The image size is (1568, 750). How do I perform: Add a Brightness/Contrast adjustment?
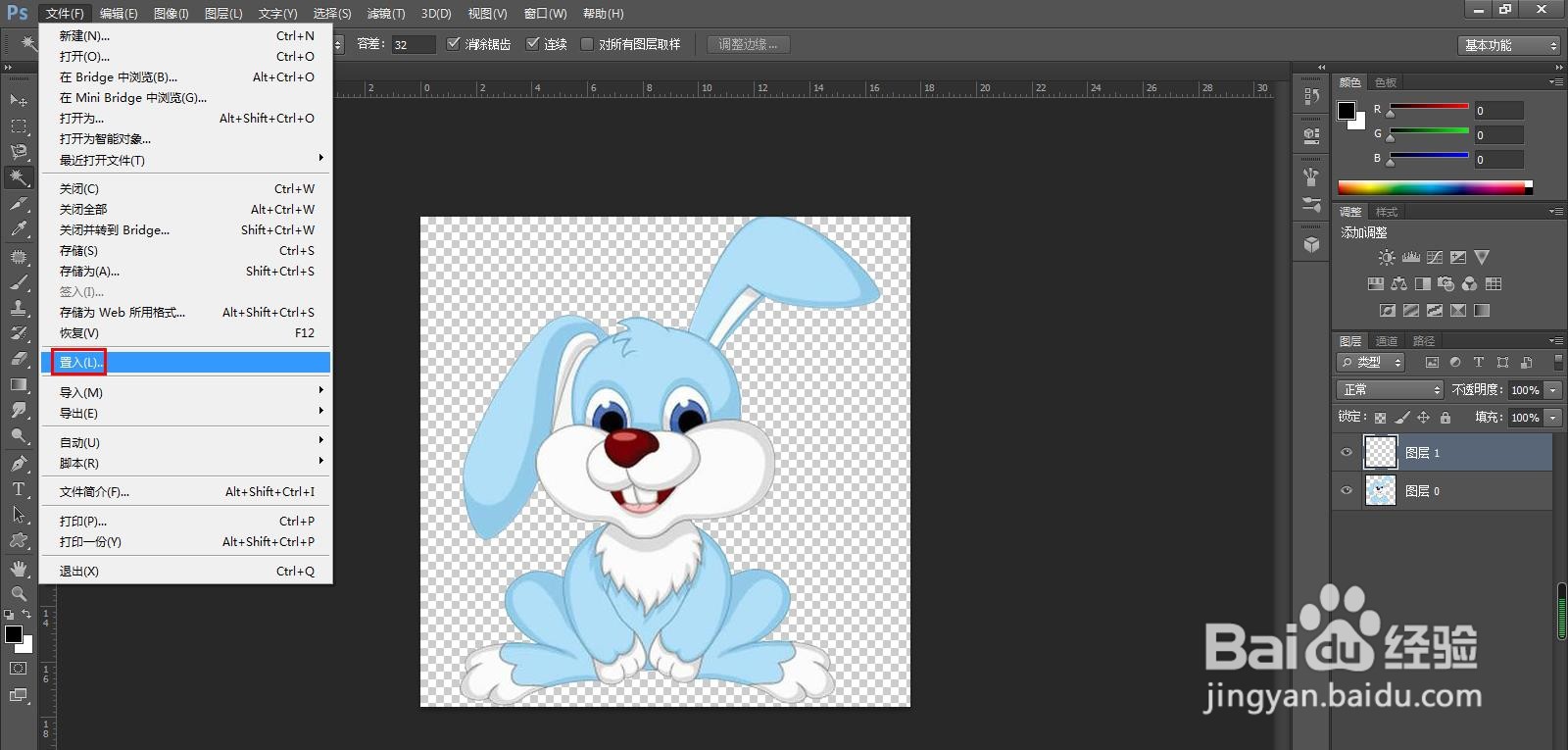(x=1387, y=258)
